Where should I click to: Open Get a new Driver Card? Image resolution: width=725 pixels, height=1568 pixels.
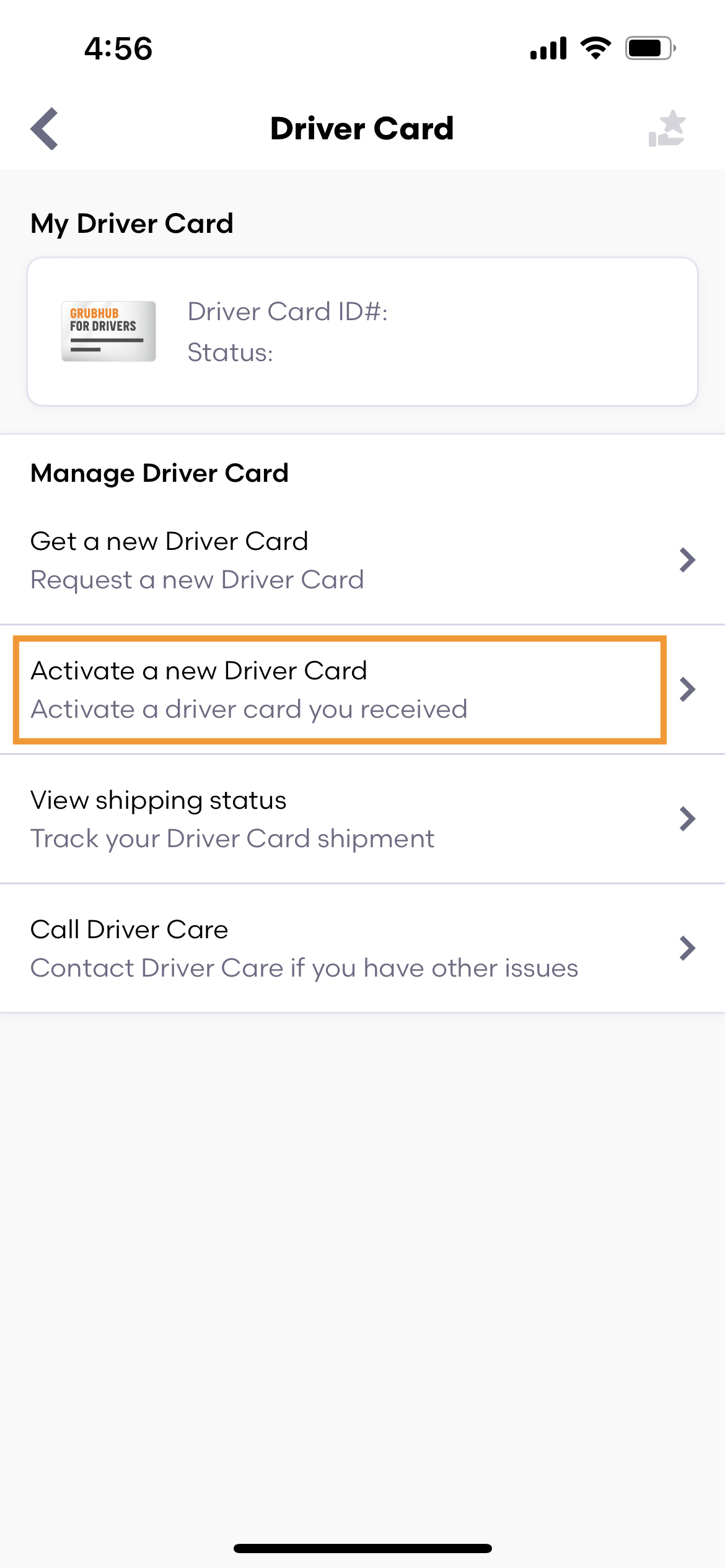362,560
